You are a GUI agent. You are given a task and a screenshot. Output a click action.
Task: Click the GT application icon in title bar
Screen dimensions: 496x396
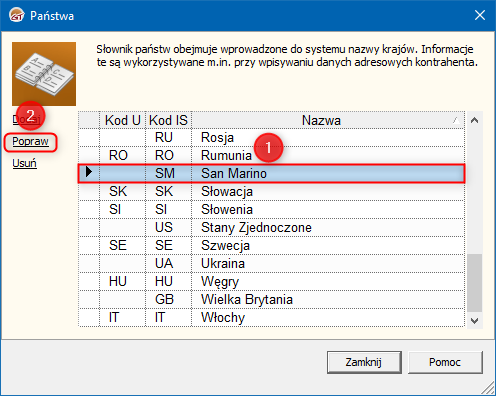coord(17,15)
